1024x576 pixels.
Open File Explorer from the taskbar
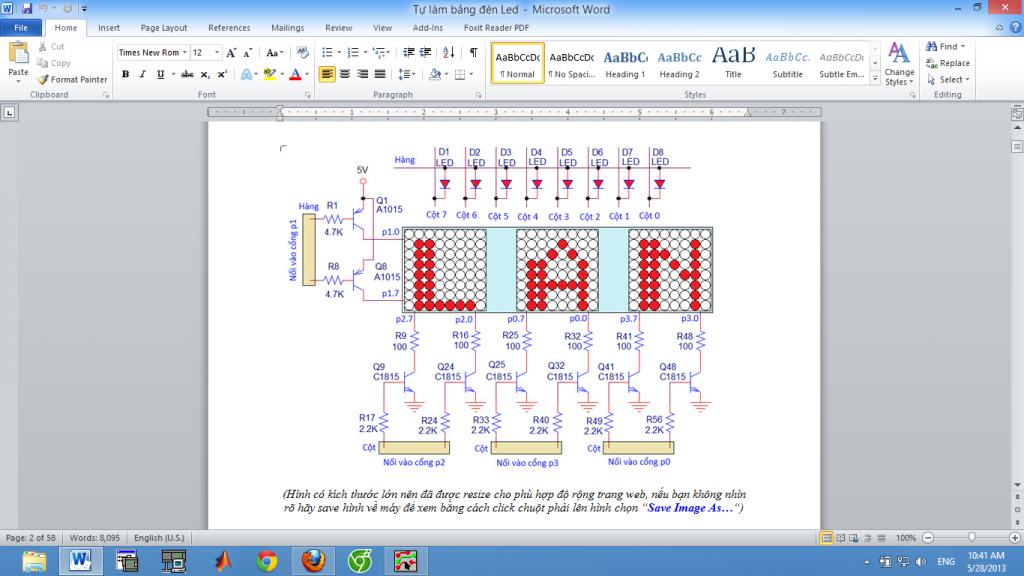click(x=34, y=560)
